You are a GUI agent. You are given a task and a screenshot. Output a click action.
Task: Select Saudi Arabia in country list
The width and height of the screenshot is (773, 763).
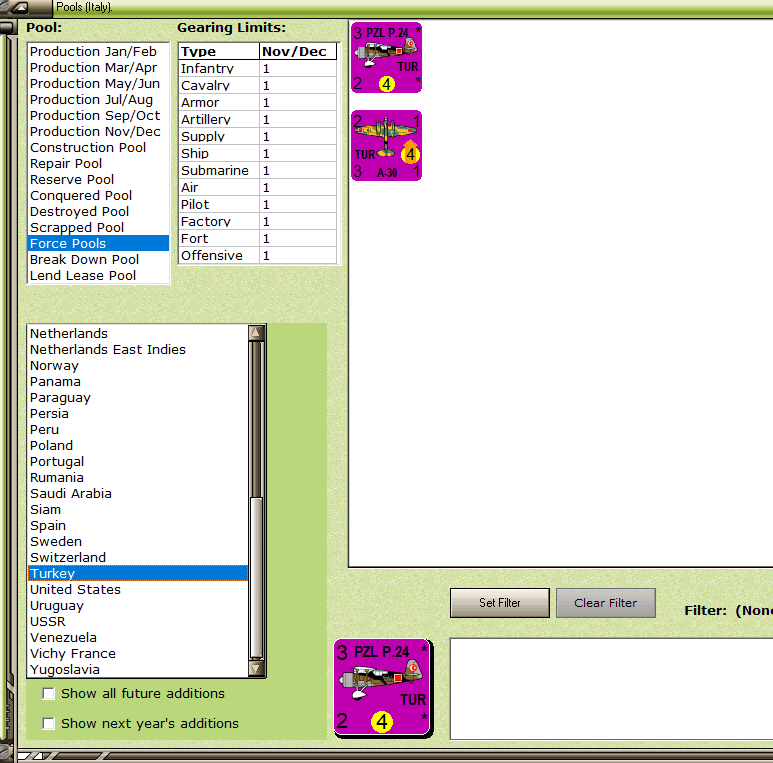click(138, 493)
